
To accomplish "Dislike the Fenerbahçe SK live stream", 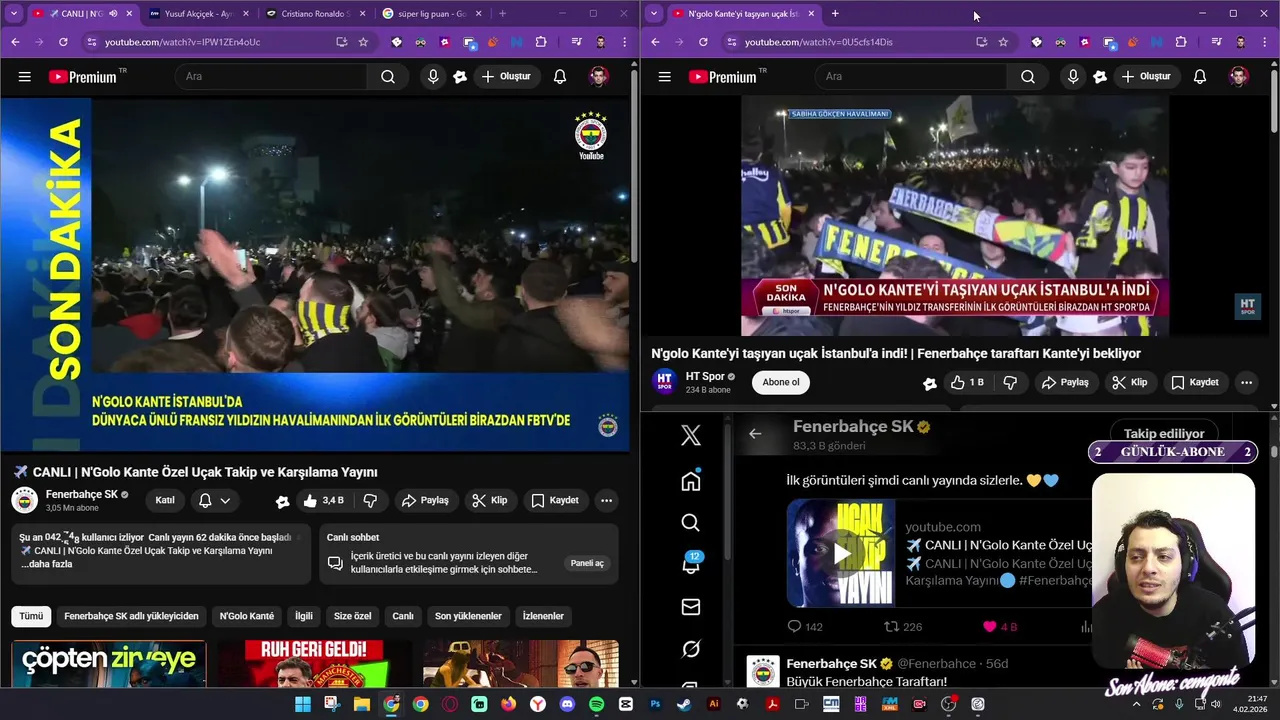I will tap(370, 500).
